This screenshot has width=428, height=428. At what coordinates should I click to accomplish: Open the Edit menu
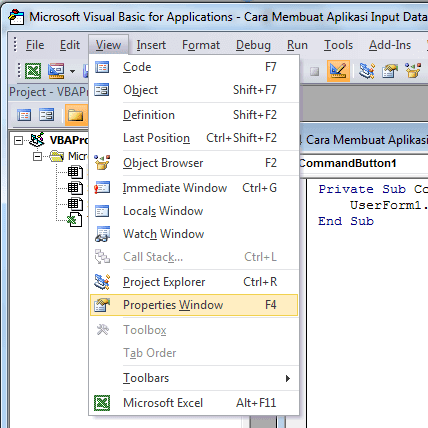[x=70, y=45]
